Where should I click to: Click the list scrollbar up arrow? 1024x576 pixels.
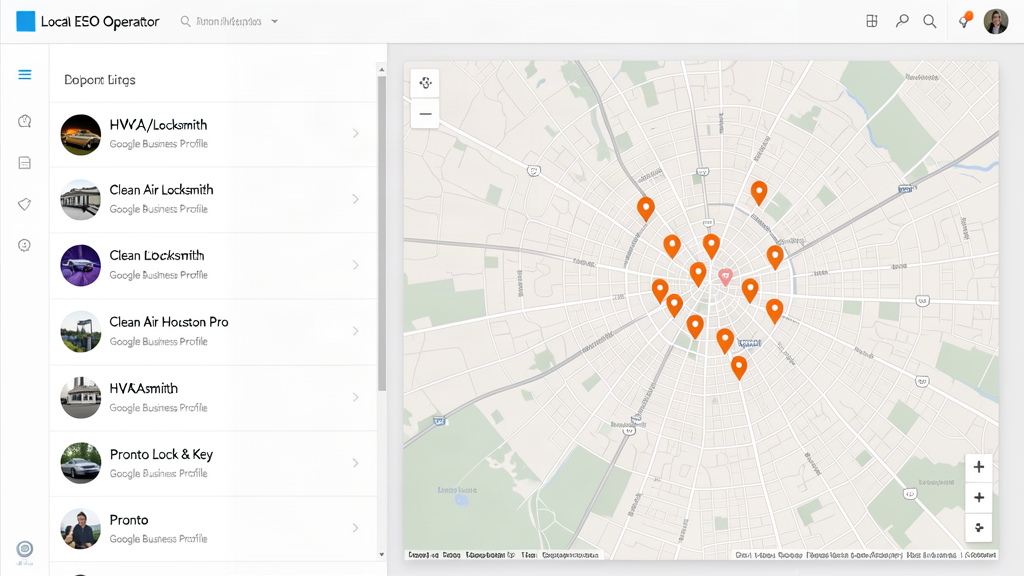pos(381,69)
